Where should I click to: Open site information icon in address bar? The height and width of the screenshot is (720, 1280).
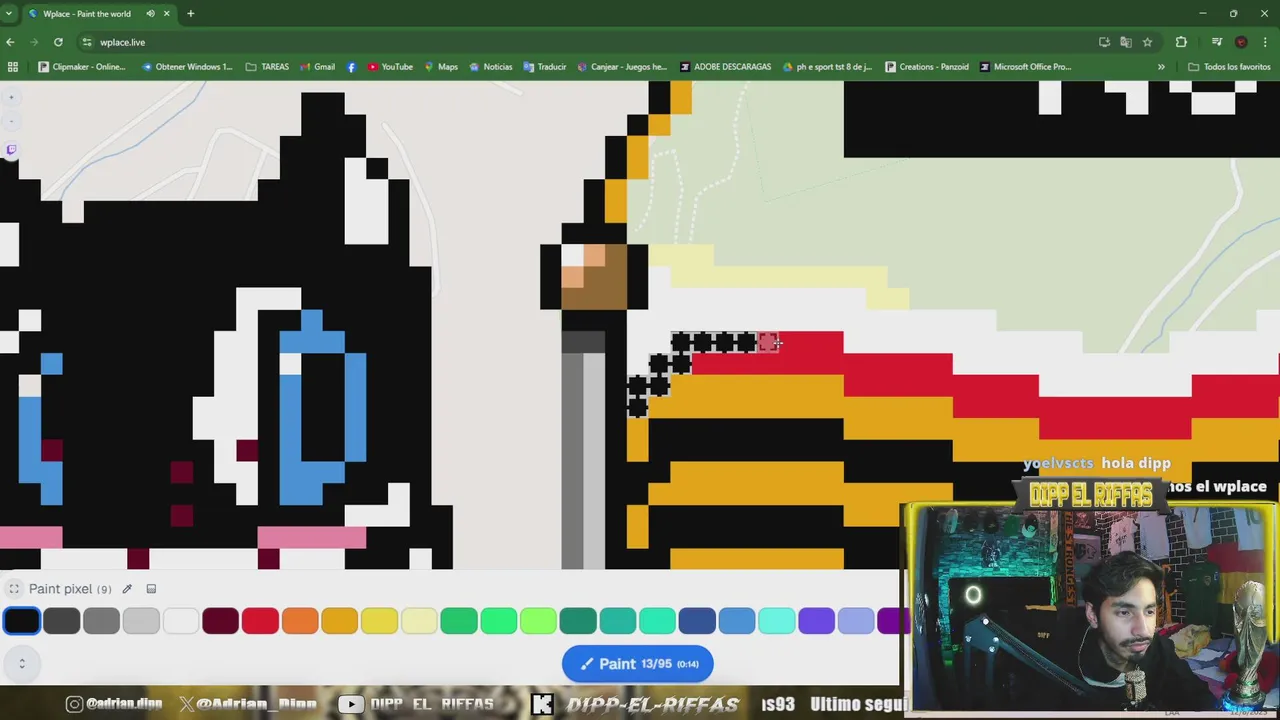(87, 42)
